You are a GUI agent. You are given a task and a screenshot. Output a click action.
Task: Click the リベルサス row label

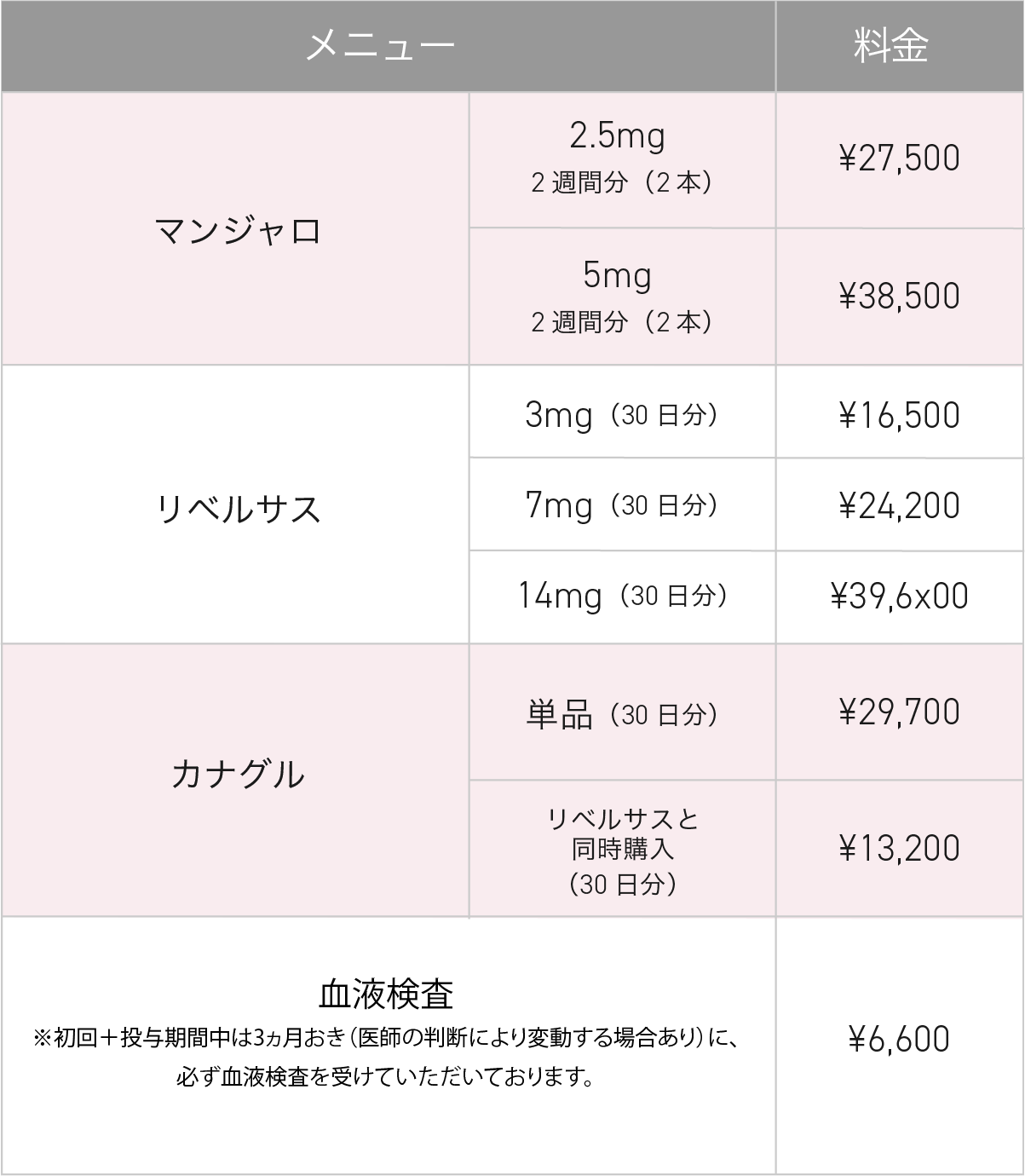(x=238, y=510)
